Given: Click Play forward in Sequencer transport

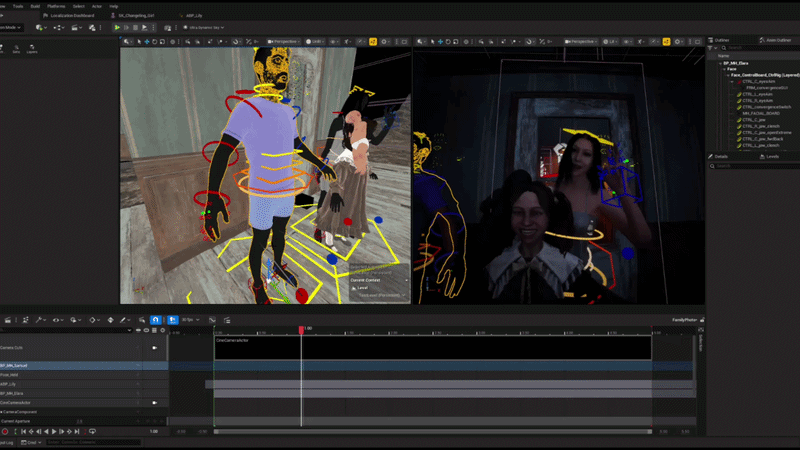Looking at the screenshot, I should (x=54, y=432).
